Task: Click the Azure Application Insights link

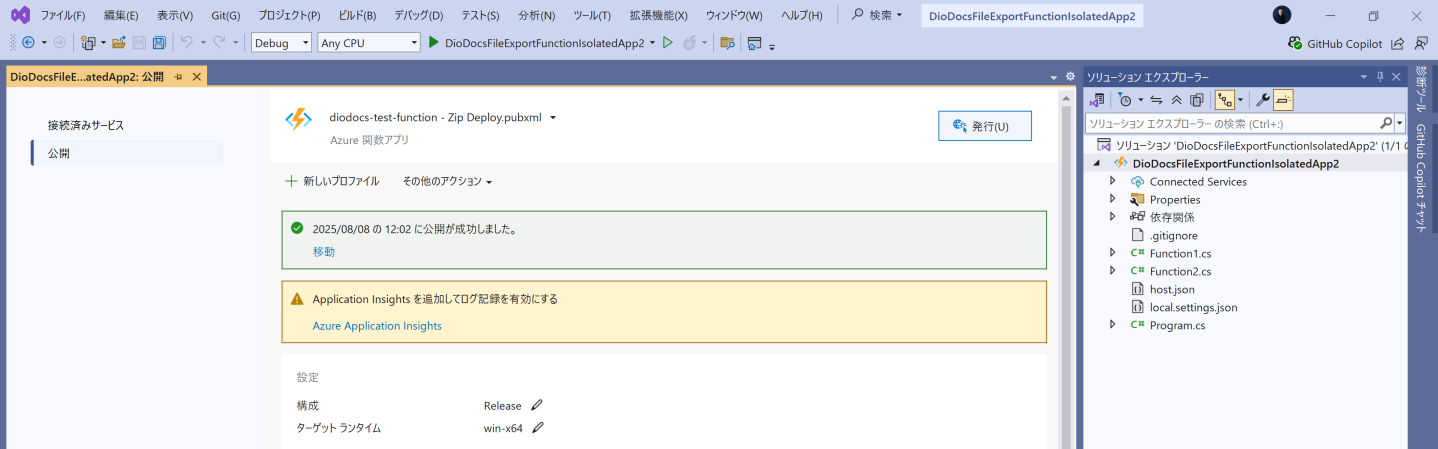Action: coord(377,326)
